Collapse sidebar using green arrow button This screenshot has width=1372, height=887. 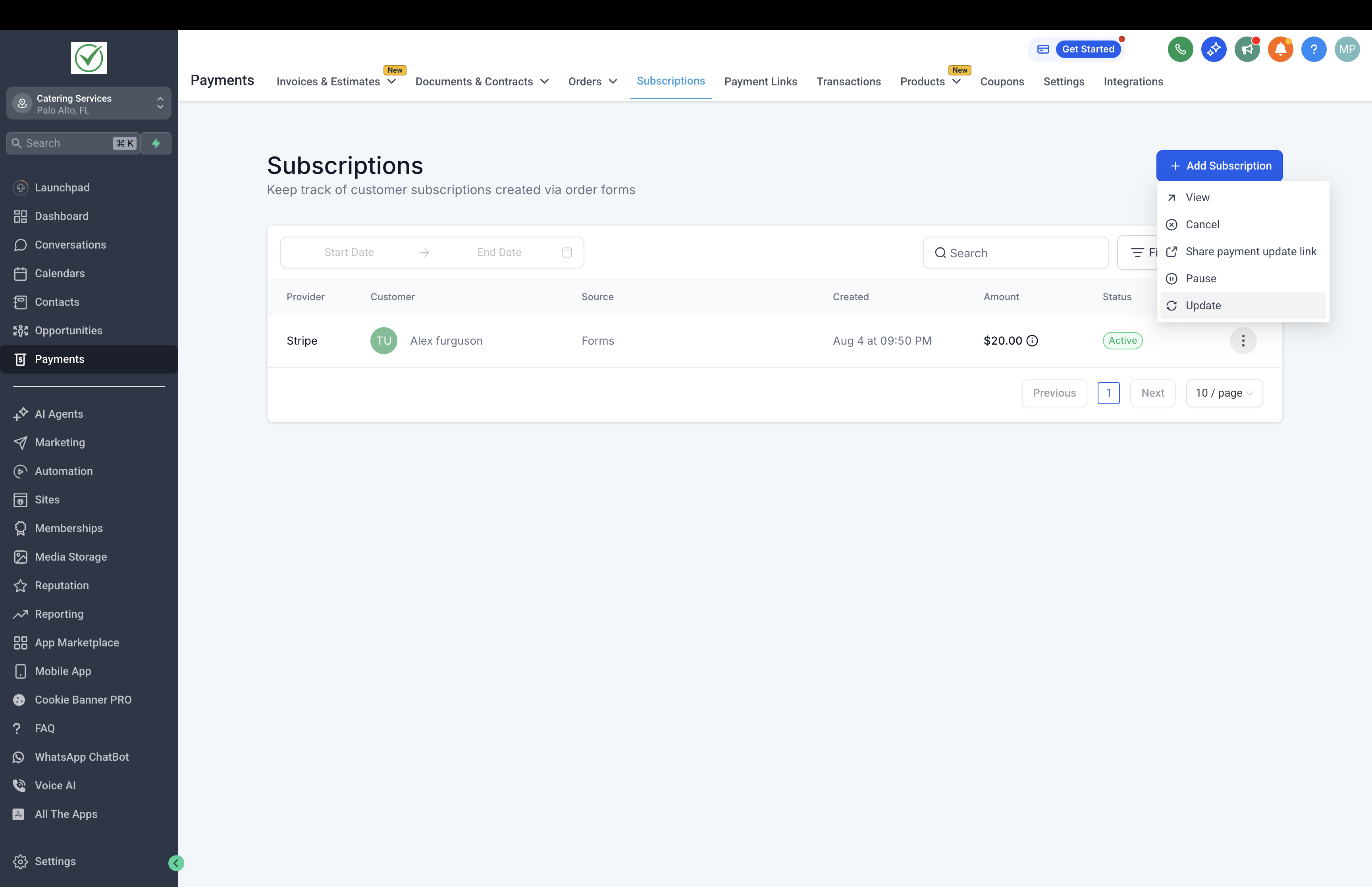(x=176, y=863)
